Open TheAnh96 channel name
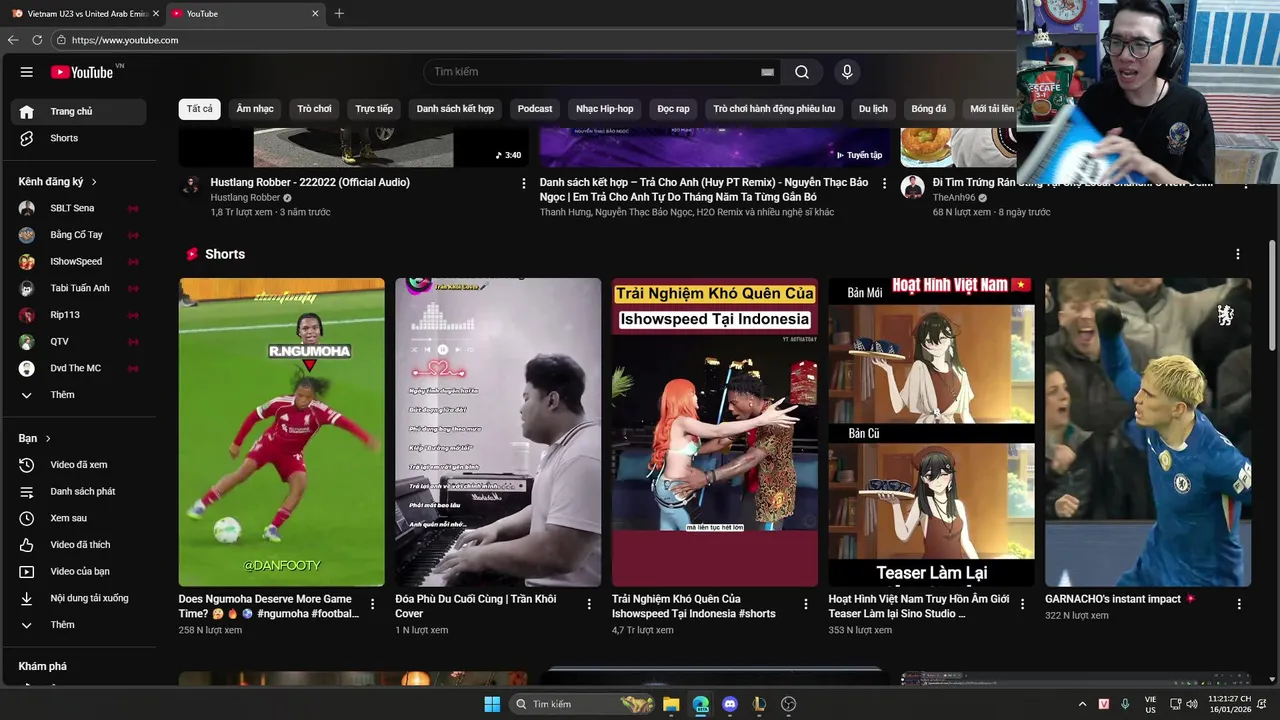The image size is (1280, 720). tap(954, 198)
